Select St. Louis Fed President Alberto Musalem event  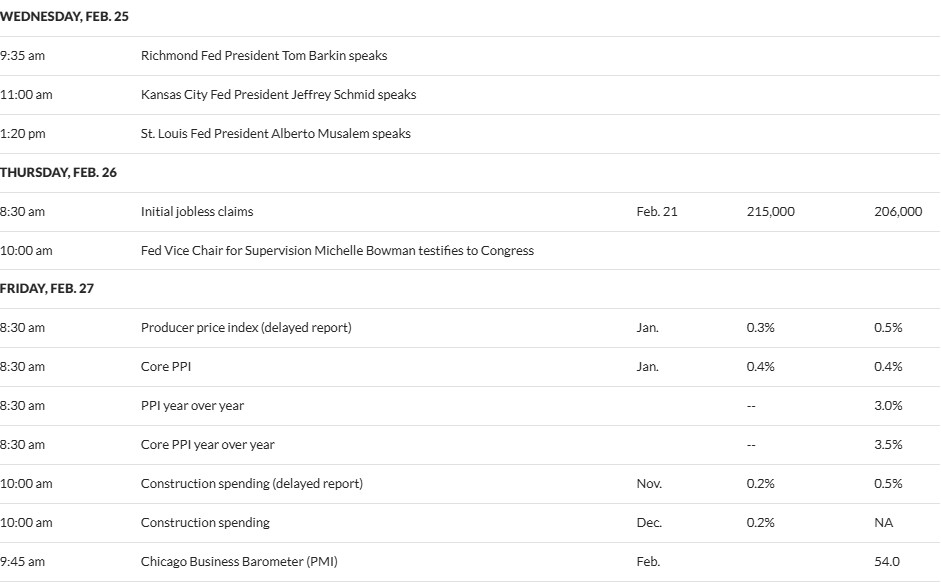(275, 134)
